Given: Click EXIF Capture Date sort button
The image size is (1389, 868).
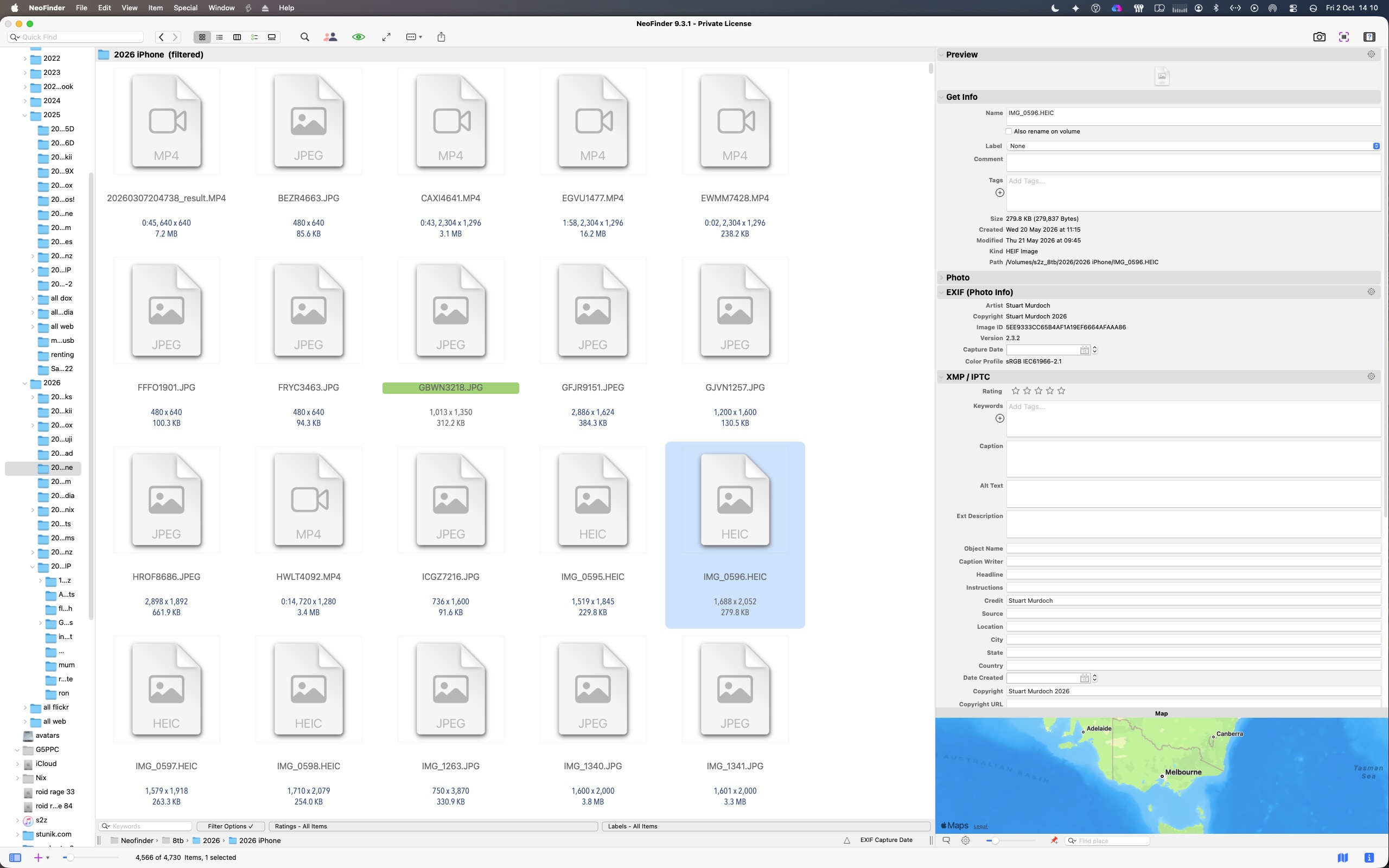Looking at the screenshot, I should tap(886, 840).
